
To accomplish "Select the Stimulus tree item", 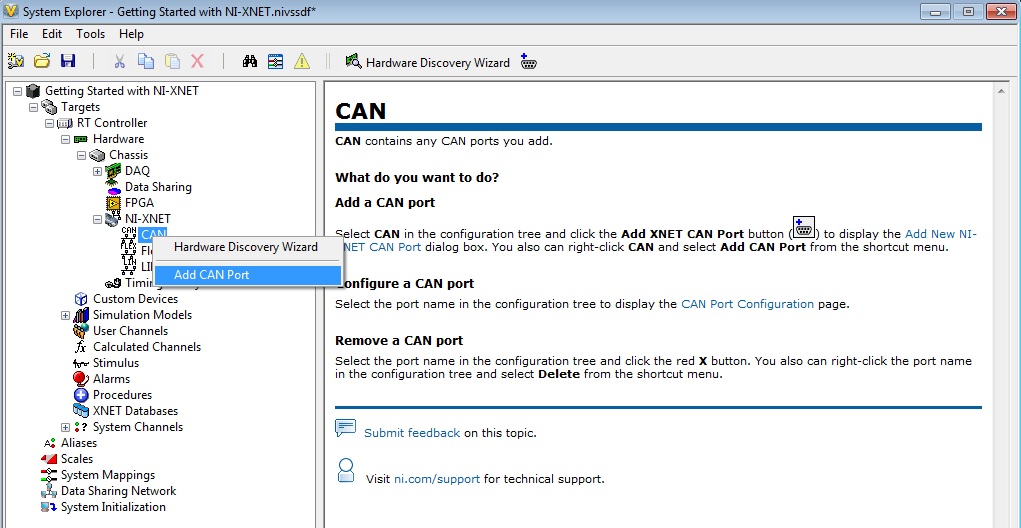I will (x=116, y=363).
